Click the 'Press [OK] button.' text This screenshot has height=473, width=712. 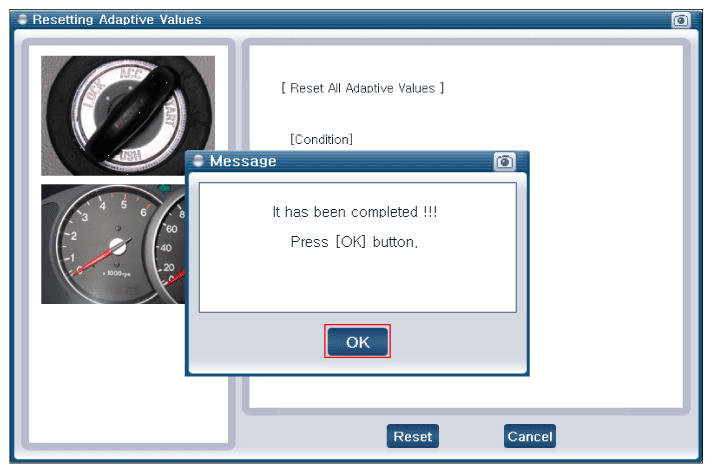[x=354, y=241]
